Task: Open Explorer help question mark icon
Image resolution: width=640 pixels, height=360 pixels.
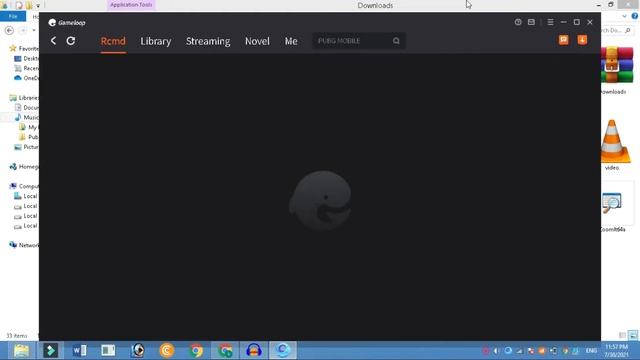Action: pos(635,16)
